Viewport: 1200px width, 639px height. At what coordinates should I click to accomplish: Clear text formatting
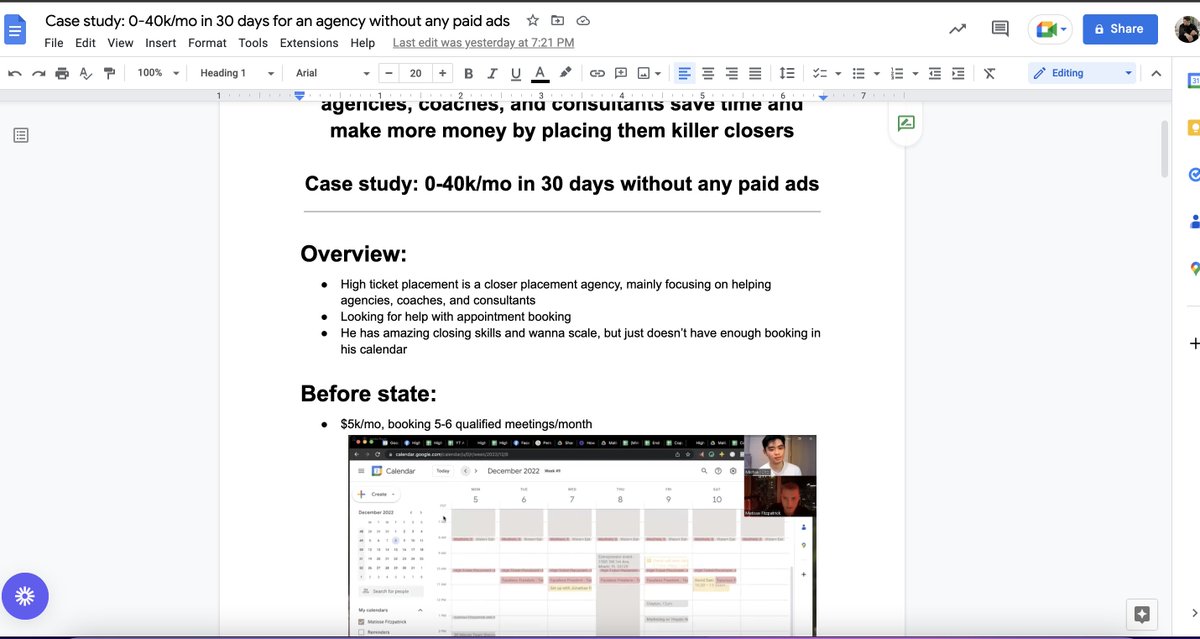[990, 73]
